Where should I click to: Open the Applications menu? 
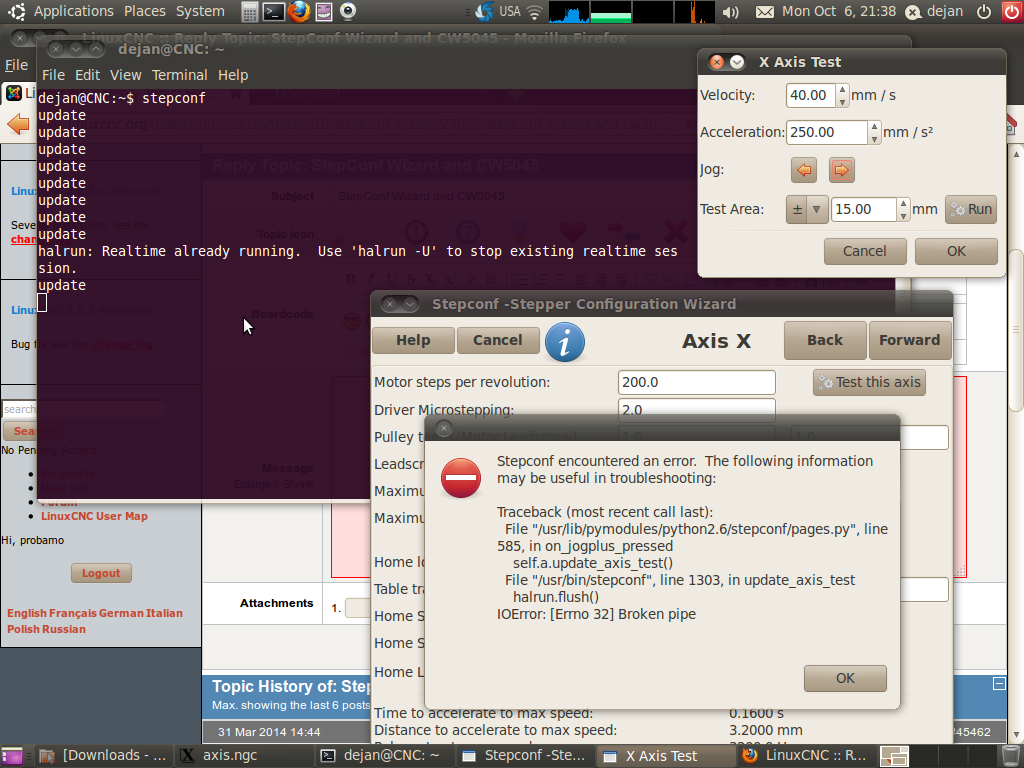click(73, 11)
